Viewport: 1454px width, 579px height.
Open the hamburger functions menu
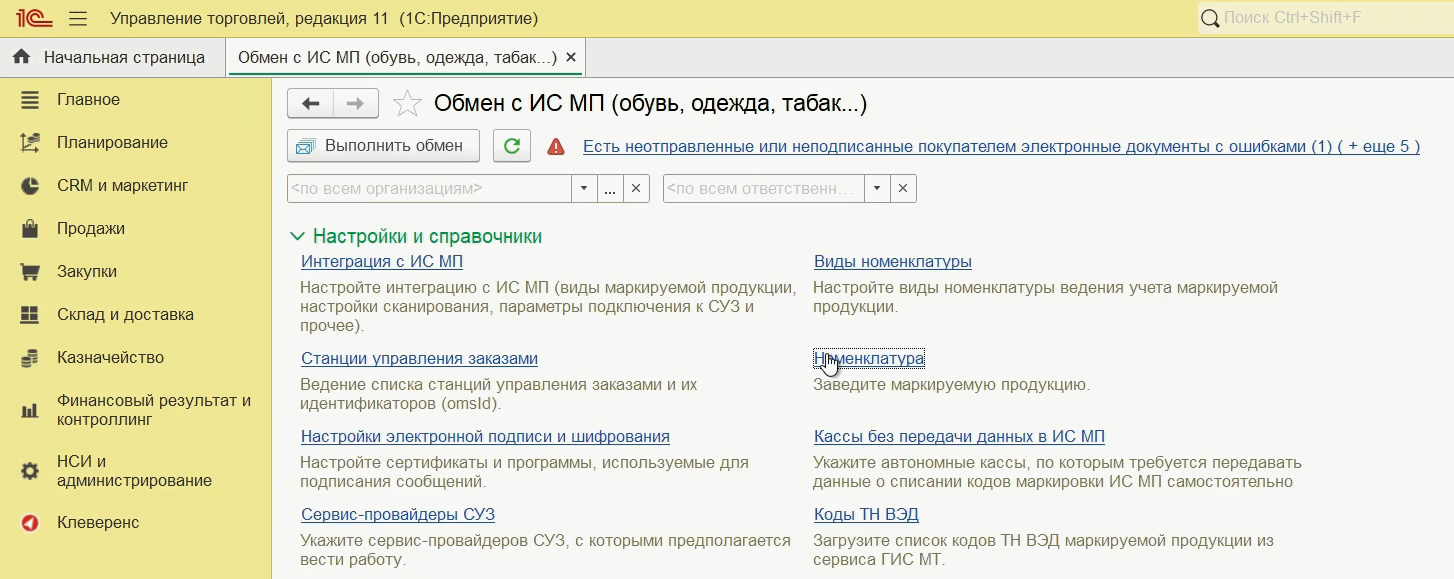(x=78, y=19)
